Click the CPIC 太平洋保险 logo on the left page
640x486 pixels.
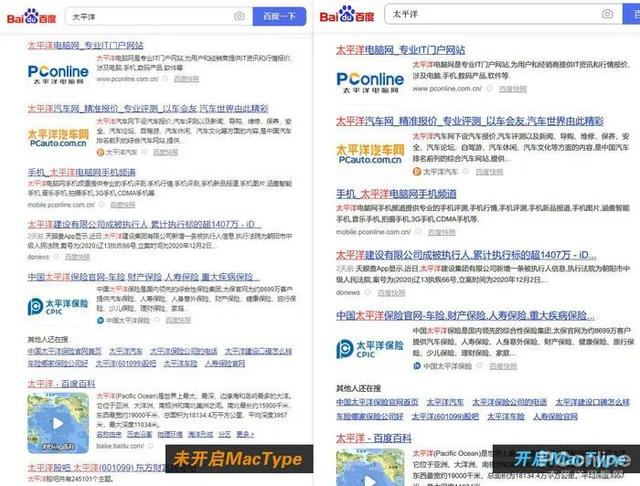coord(58,306)
